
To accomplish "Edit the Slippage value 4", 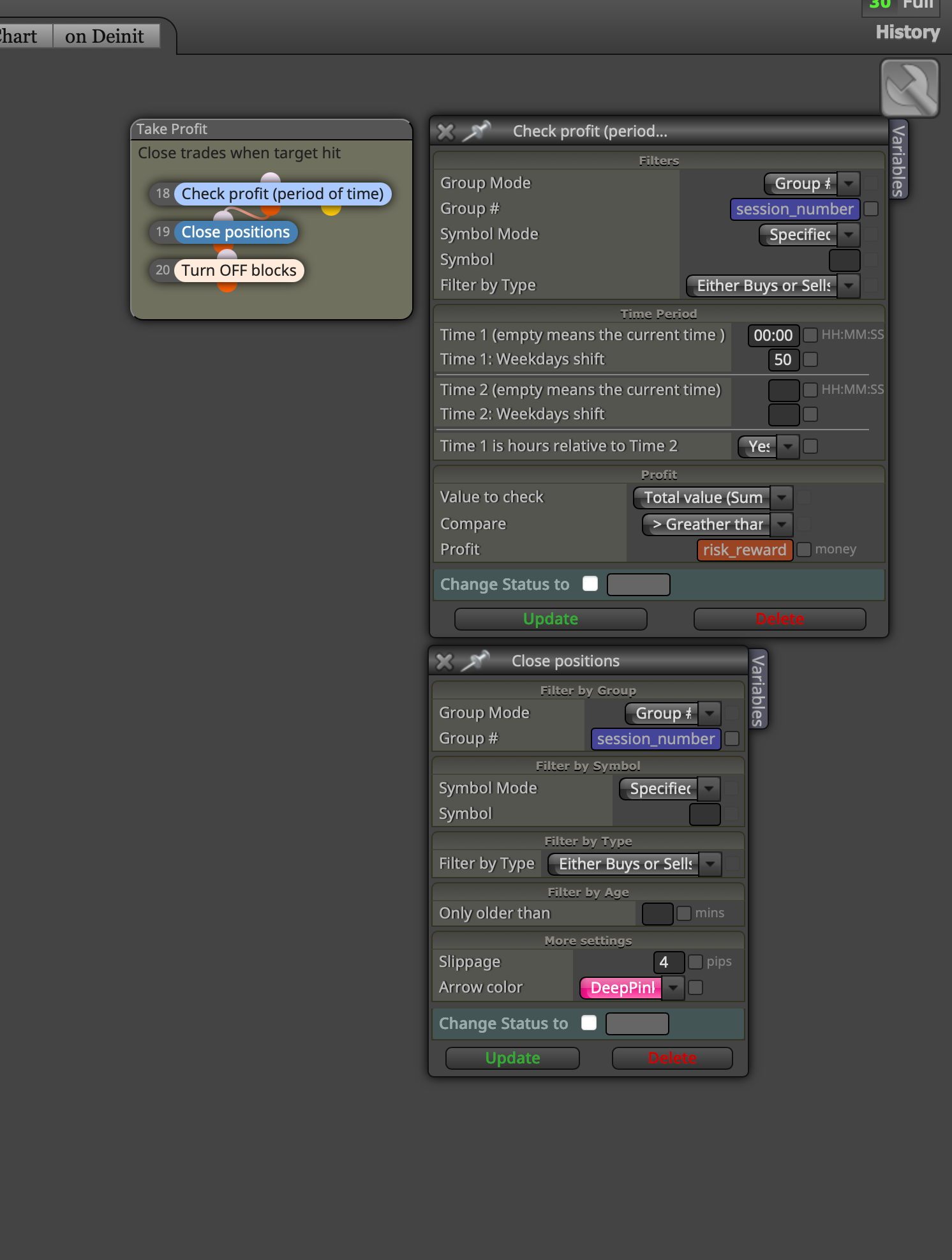I will point(669,963).
